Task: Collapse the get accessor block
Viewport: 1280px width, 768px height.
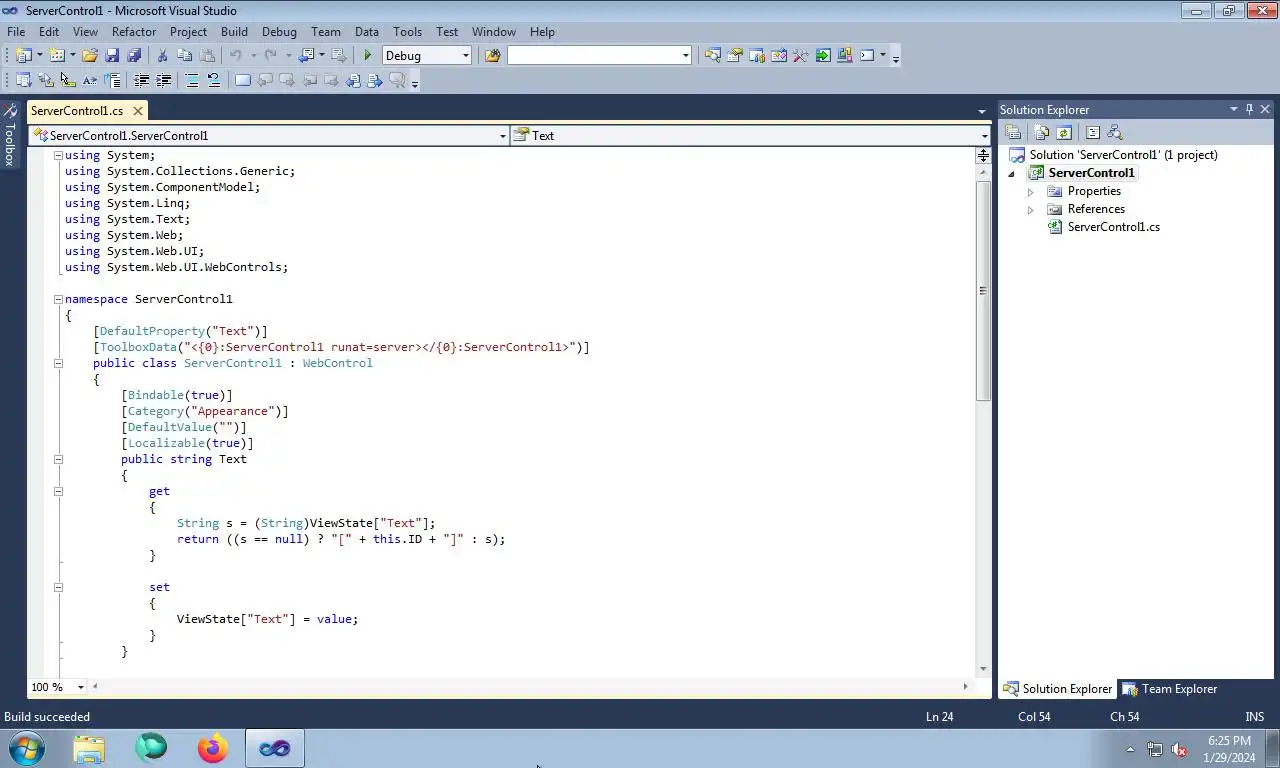Action: click(58, 491)
